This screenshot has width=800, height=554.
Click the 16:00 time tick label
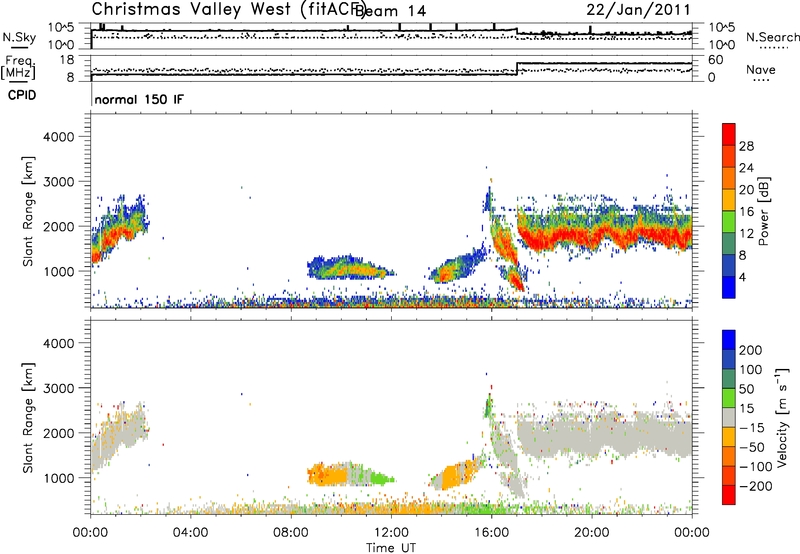(491, 533)
